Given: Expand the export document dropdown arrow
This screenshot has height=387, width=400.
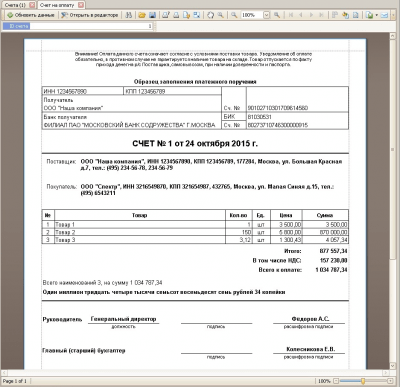Looking at the screenshot, I should coord(377,15).
